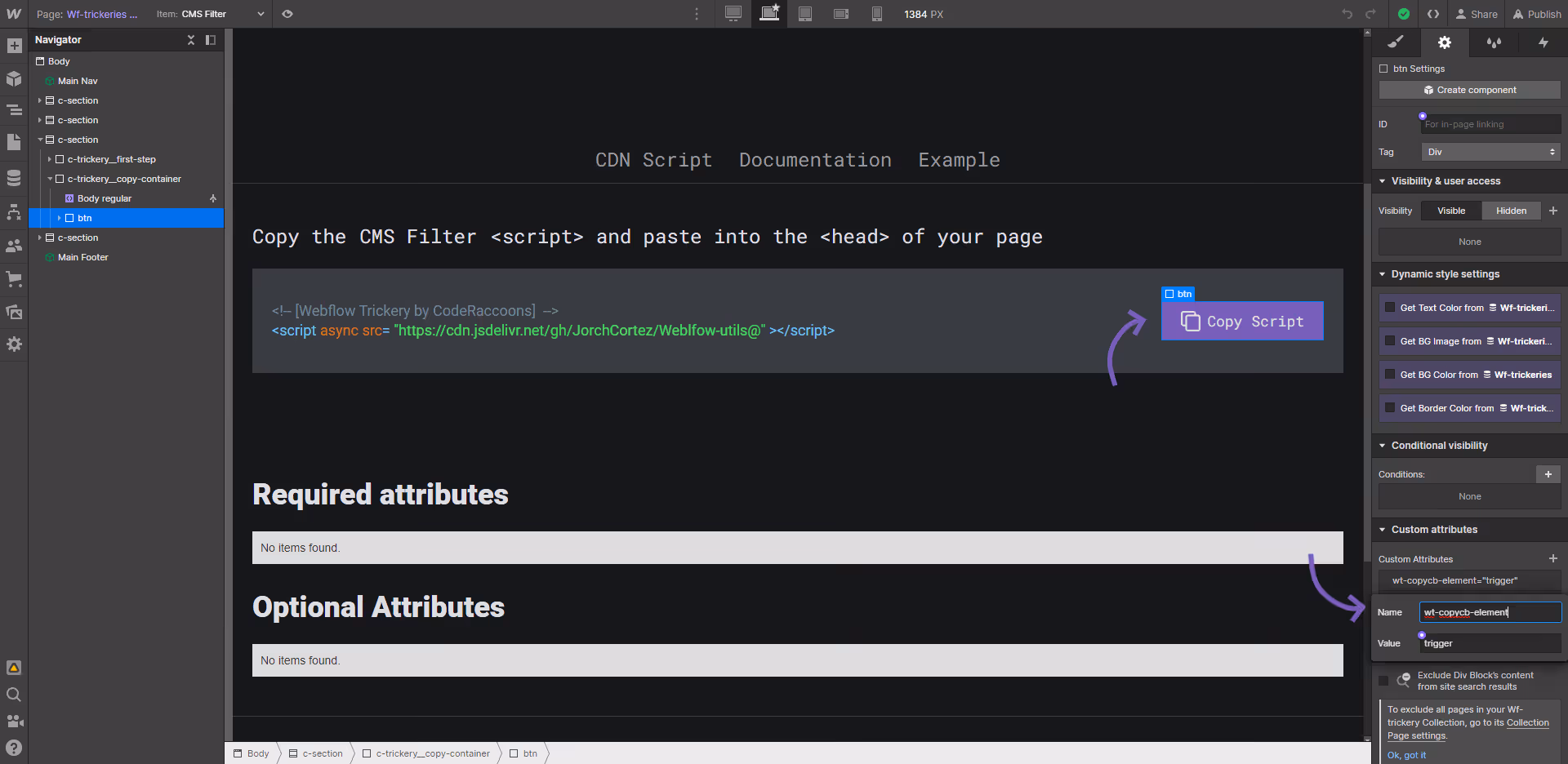
Task: Select the CDN Script tab on canvas
Action: [653, 160]
